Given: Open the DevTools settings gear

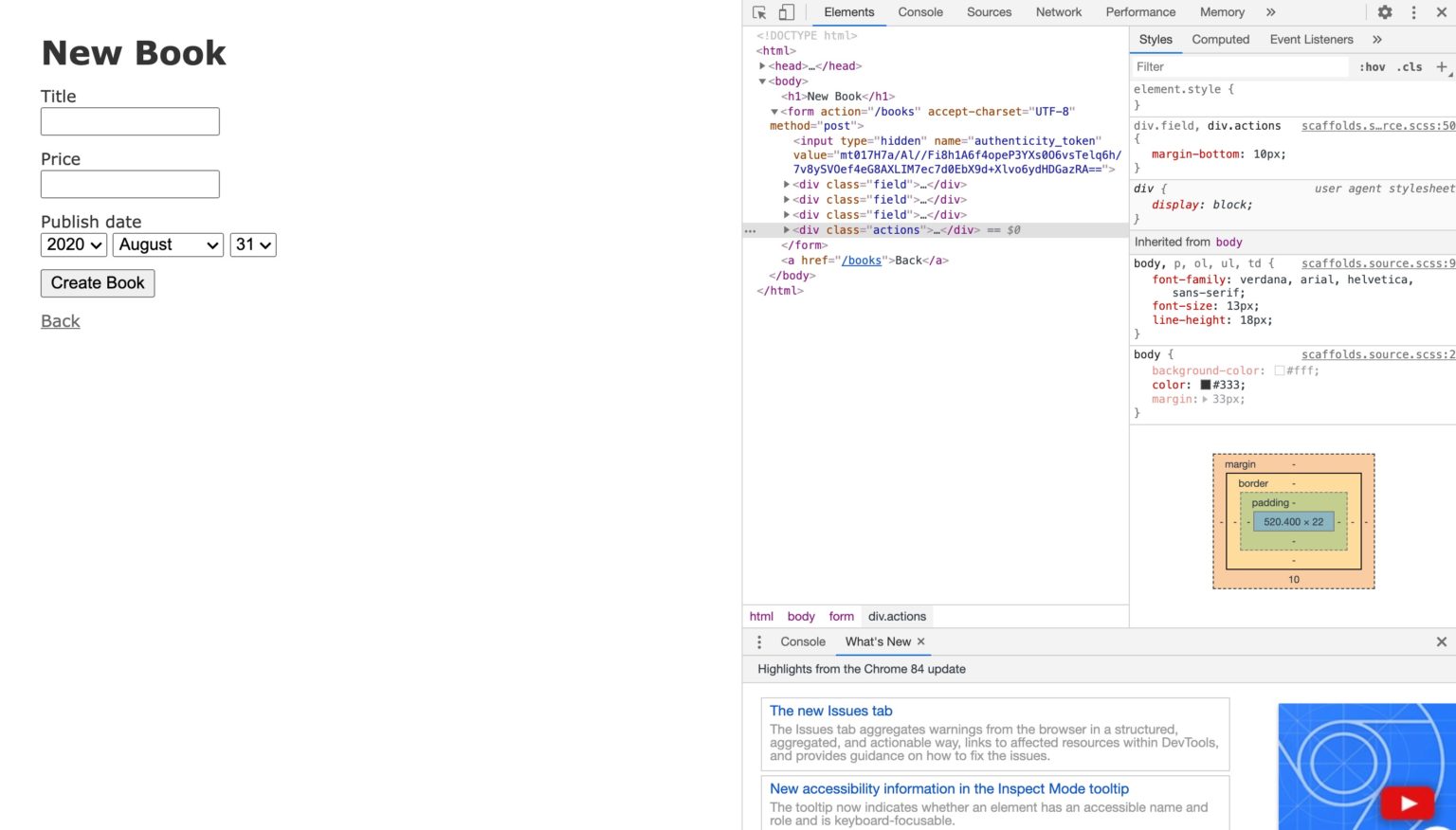Looking at the screenshot, I should [x=1385, y=12].
